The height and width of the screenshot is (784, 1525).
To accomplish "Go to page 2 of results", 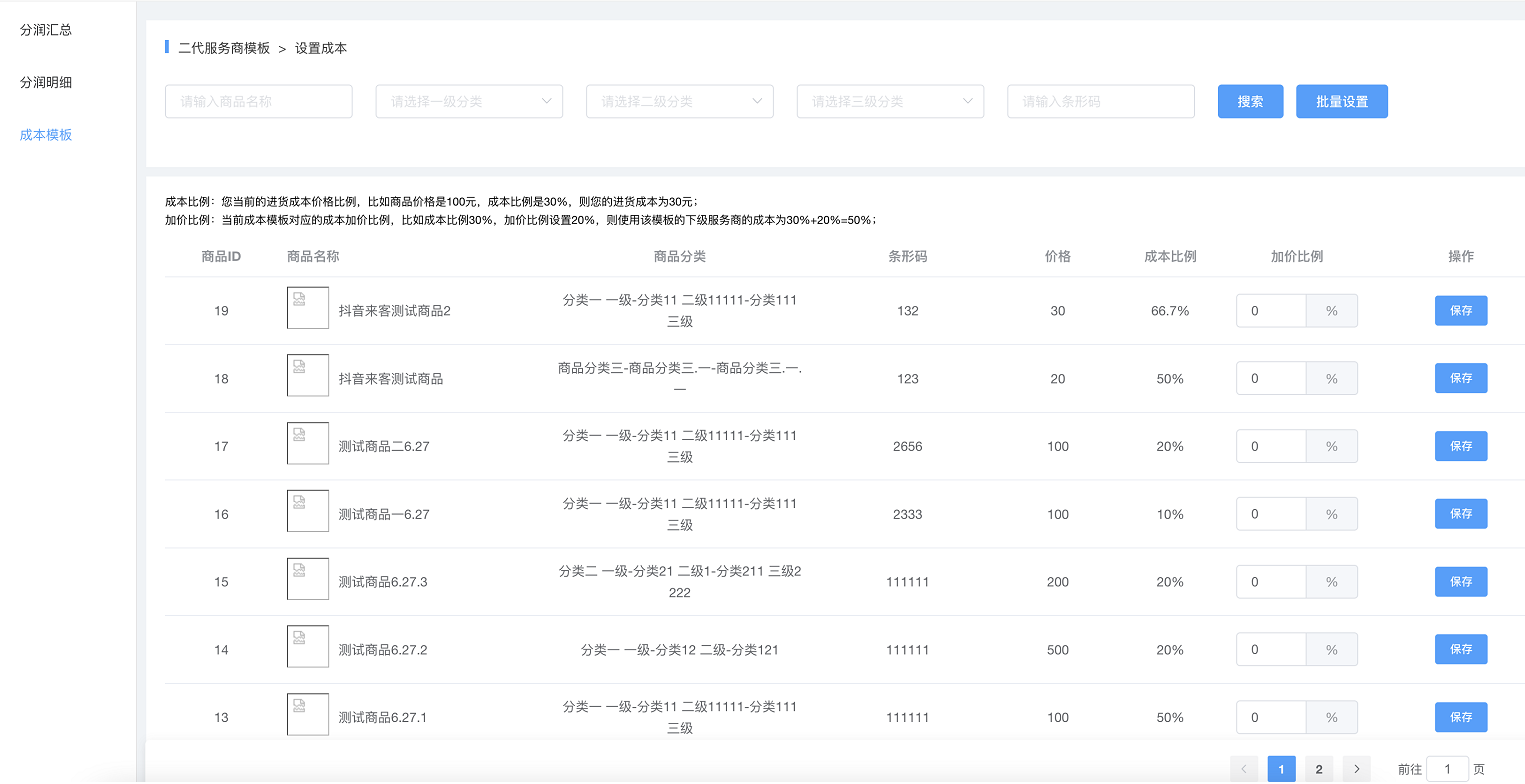I will 1319,769.
